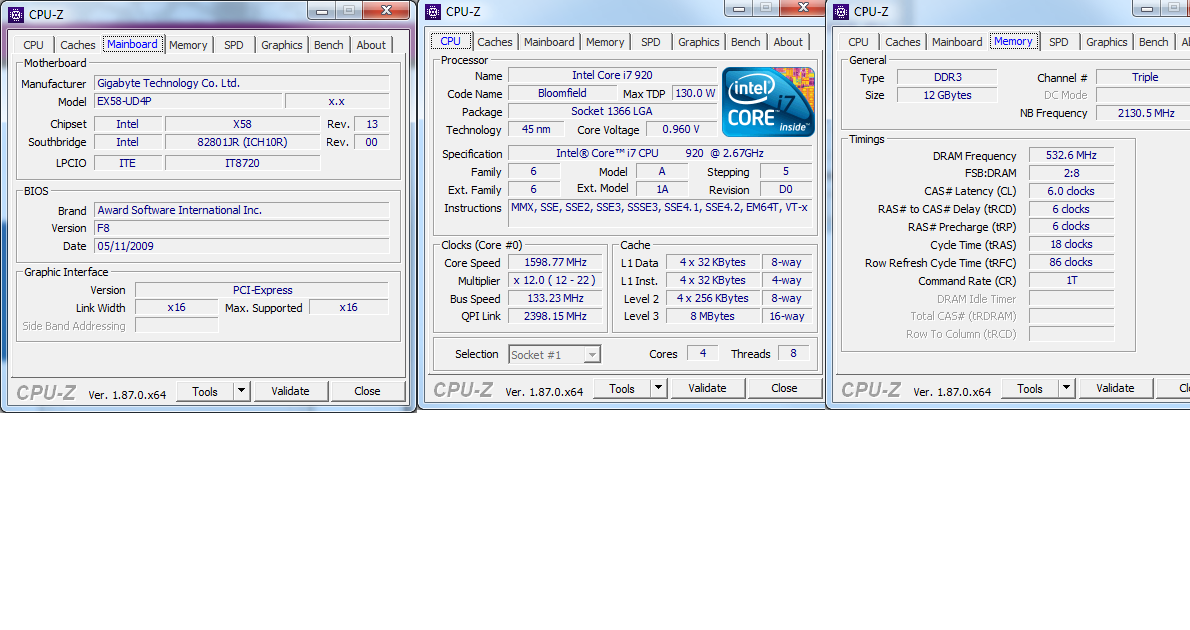Image resolution: width=1190 pixels, height=630 pixels.
Task: Open Caches tab in the Processor window
Action: coord(494,42)
